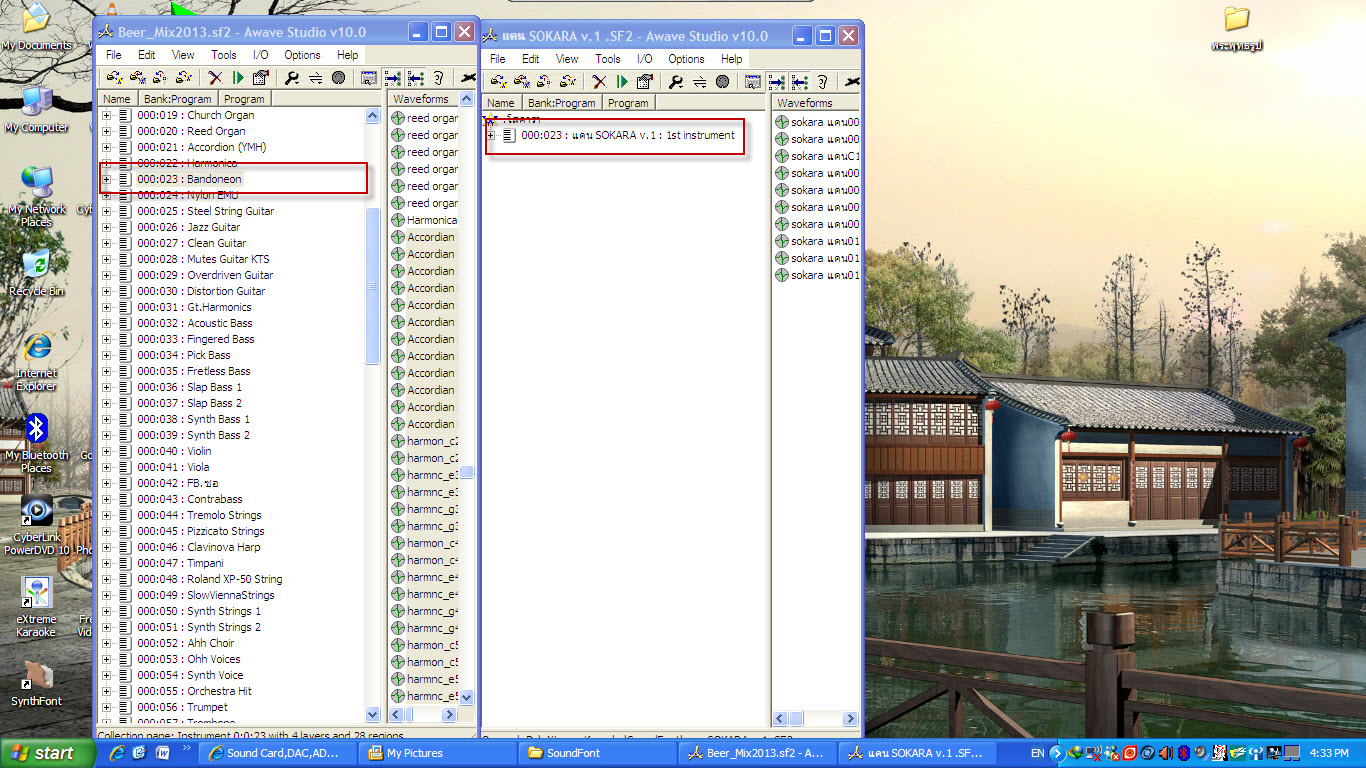1366x768 pixels.
Task: Click the eXtreme Karaoke desktop shortcut
Action: pos(36,606)
